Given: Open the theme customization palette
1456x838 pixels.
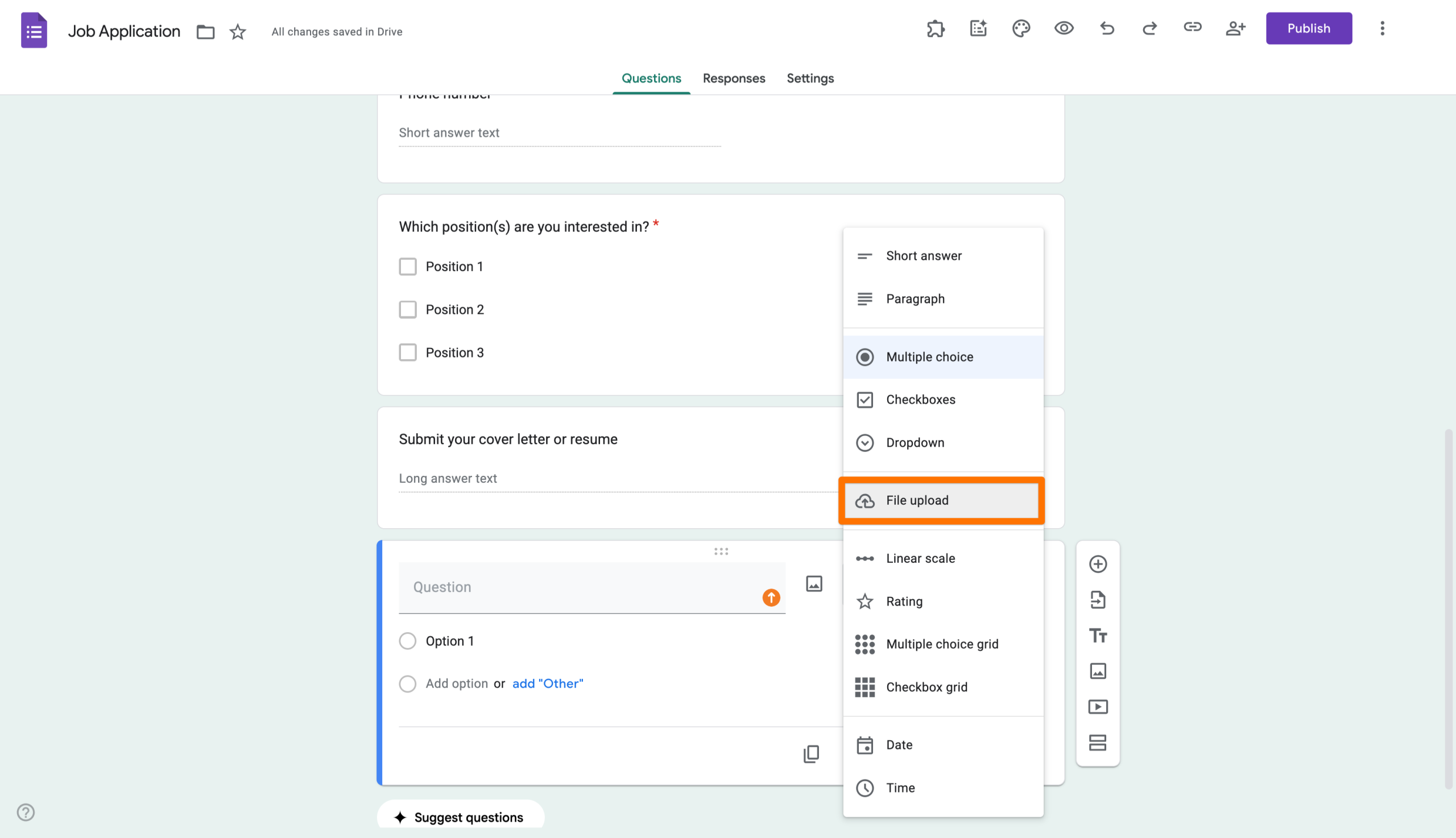Looking at the screenshot, I should pos(1021,28).
